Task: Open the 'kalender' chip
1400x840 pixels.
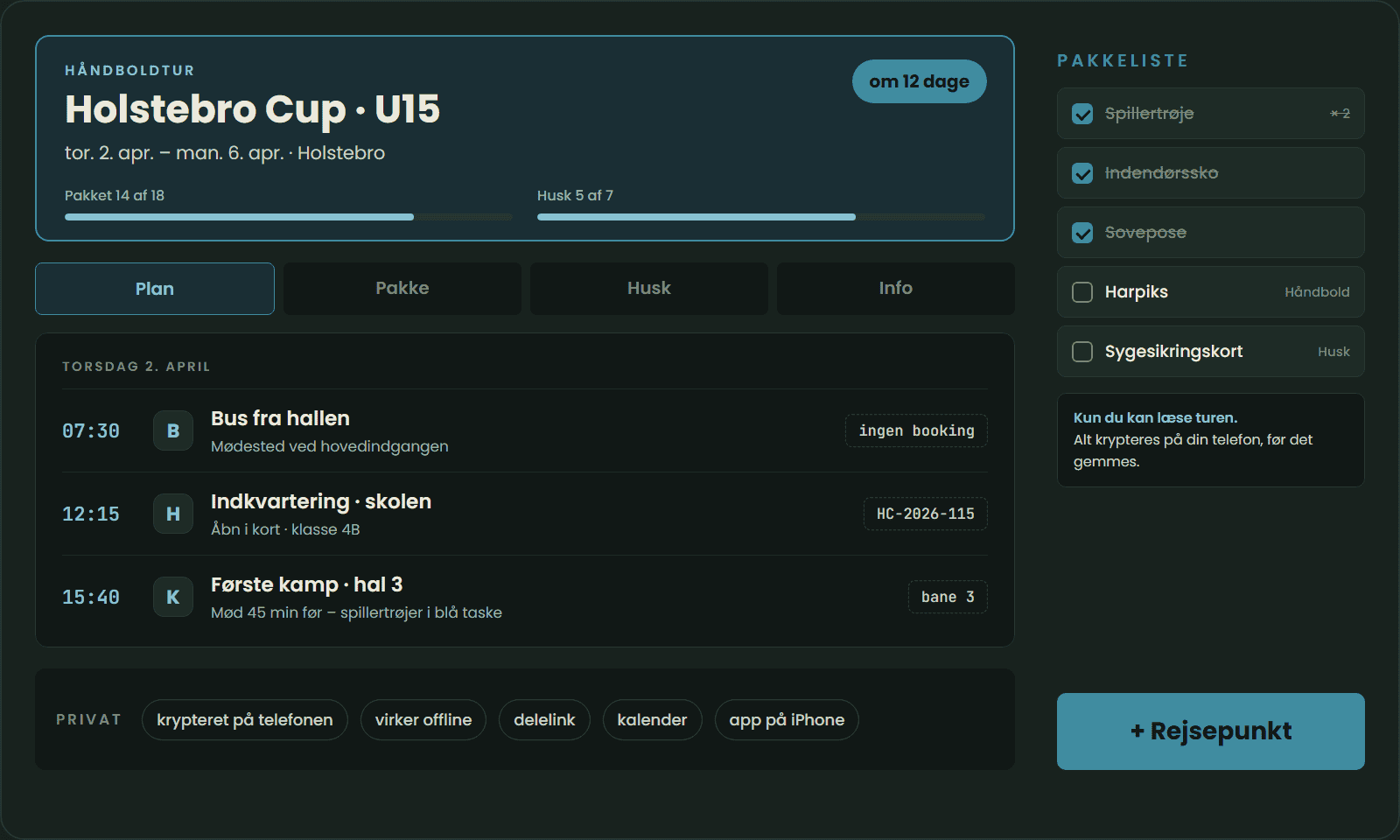Action: 653,719
